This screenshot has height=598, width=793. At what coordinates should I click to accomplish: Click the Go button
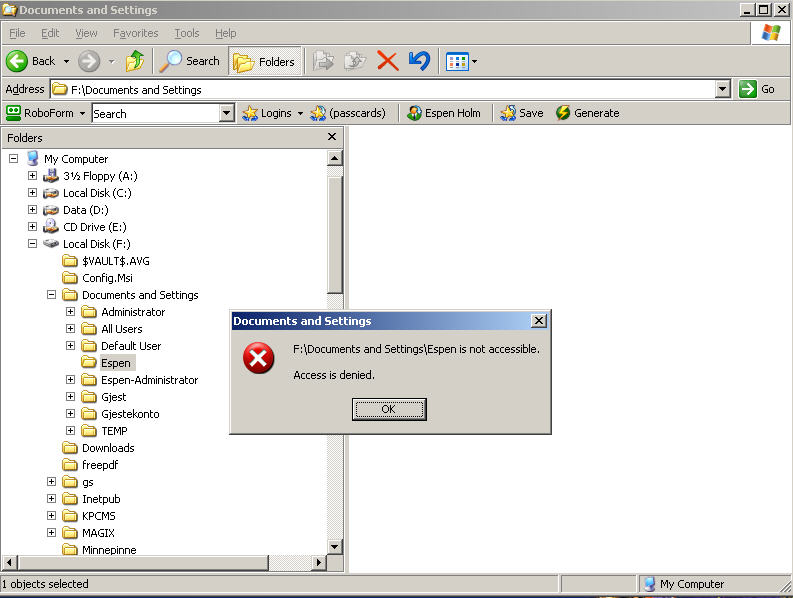click(x=757, y=90)
